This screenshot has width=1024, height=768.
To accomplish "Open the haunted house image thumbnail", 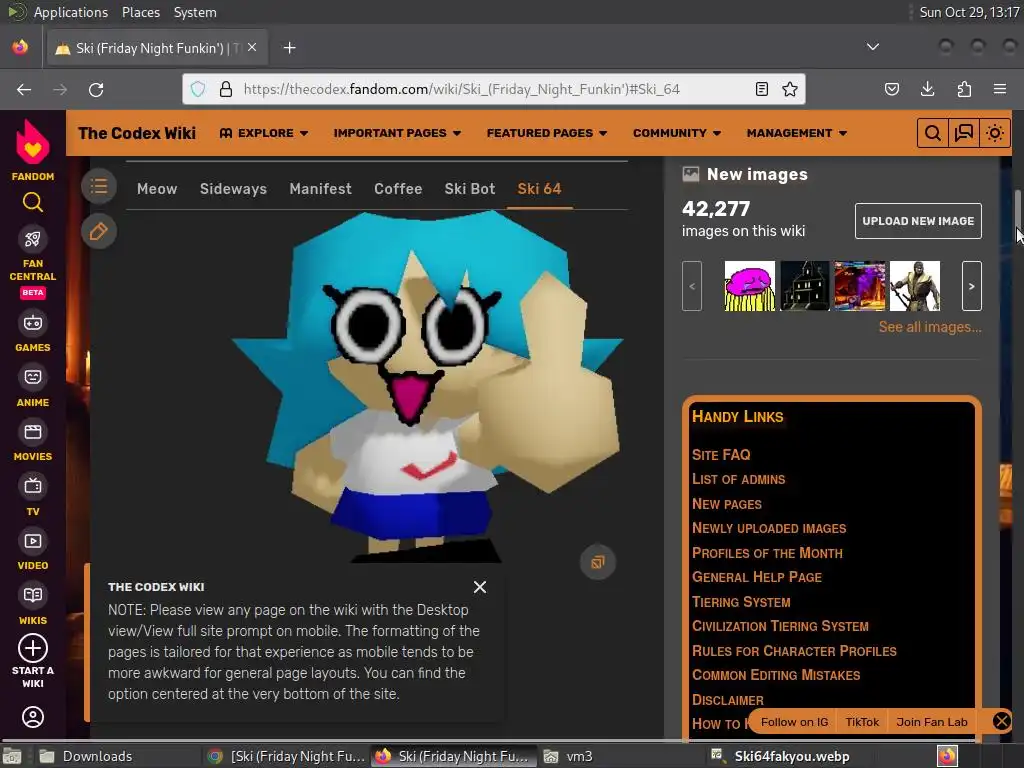I will tap(805, 286).
